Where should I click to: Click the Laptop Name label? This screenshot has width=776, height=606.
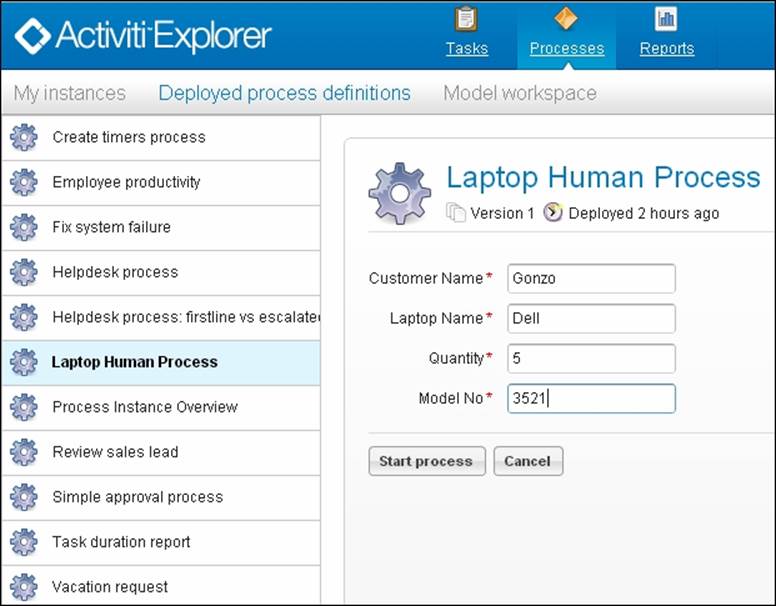point(436,318)
